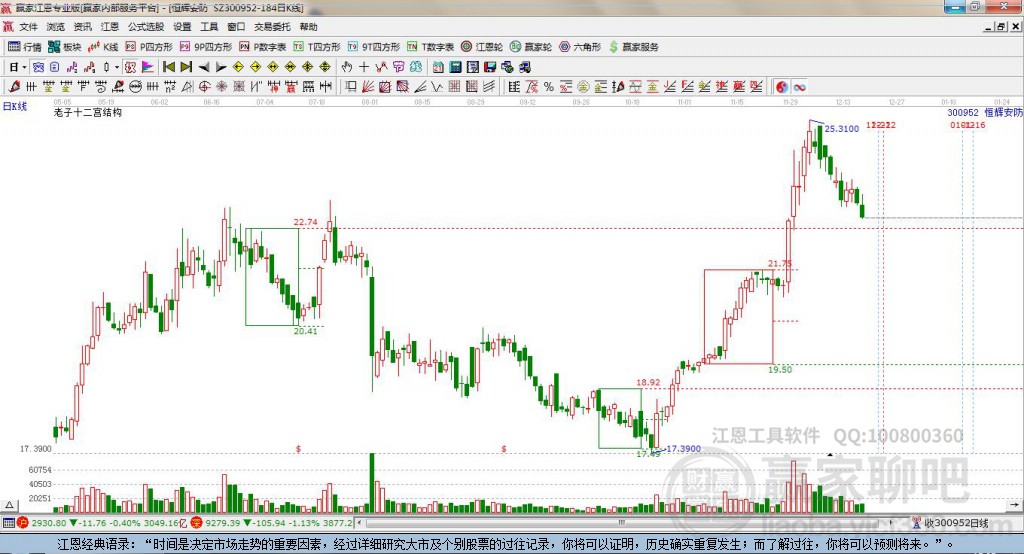Screen dimensions: 1024x554
Task: Select the circled 金 gold icon
Action: coord(583,87)
